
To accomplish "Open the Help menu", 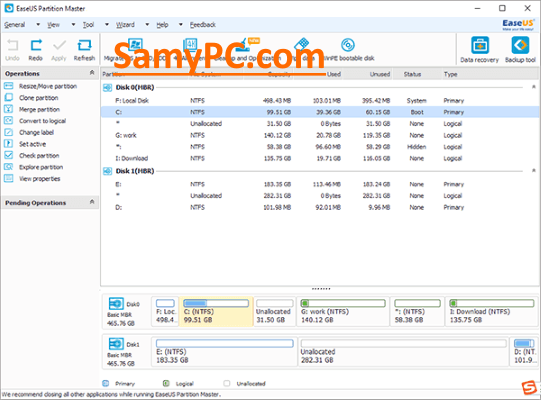I will pyautogui.click(x=162, y=25).
